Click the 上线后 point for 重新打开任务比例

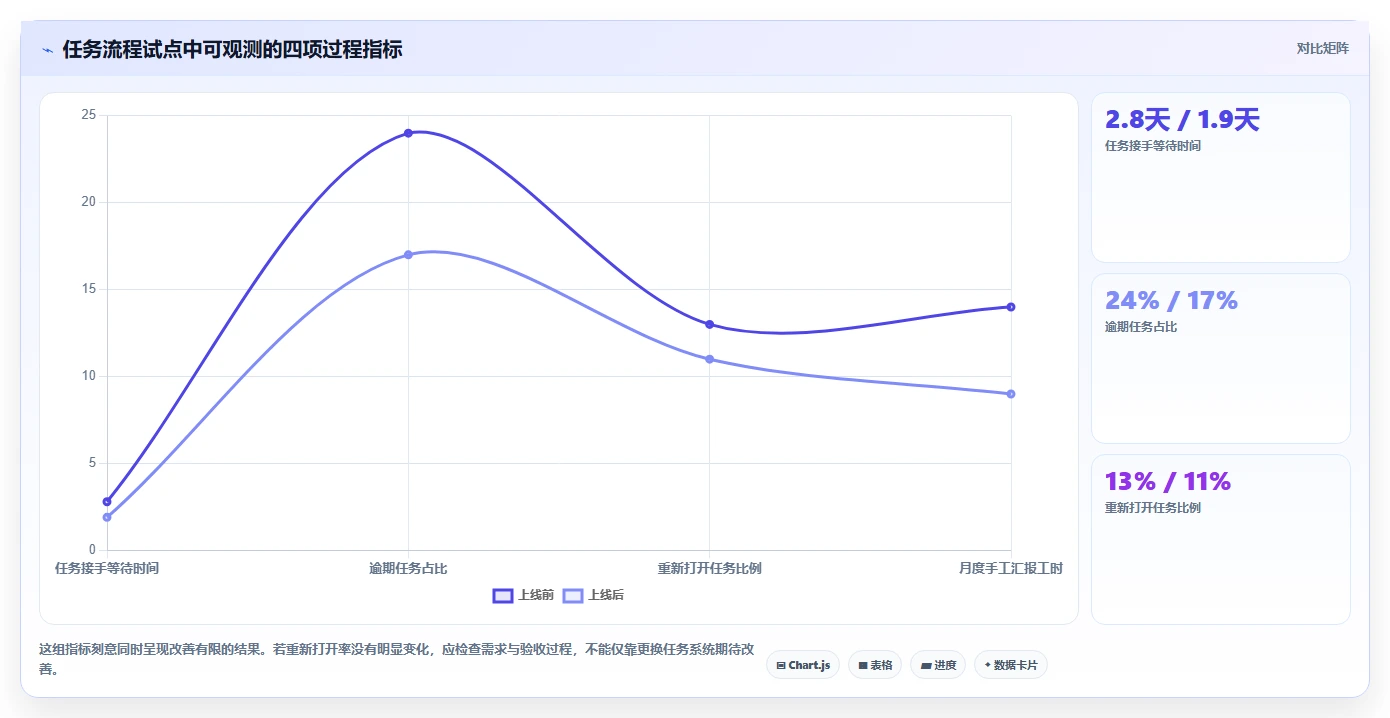pos(709,359)
